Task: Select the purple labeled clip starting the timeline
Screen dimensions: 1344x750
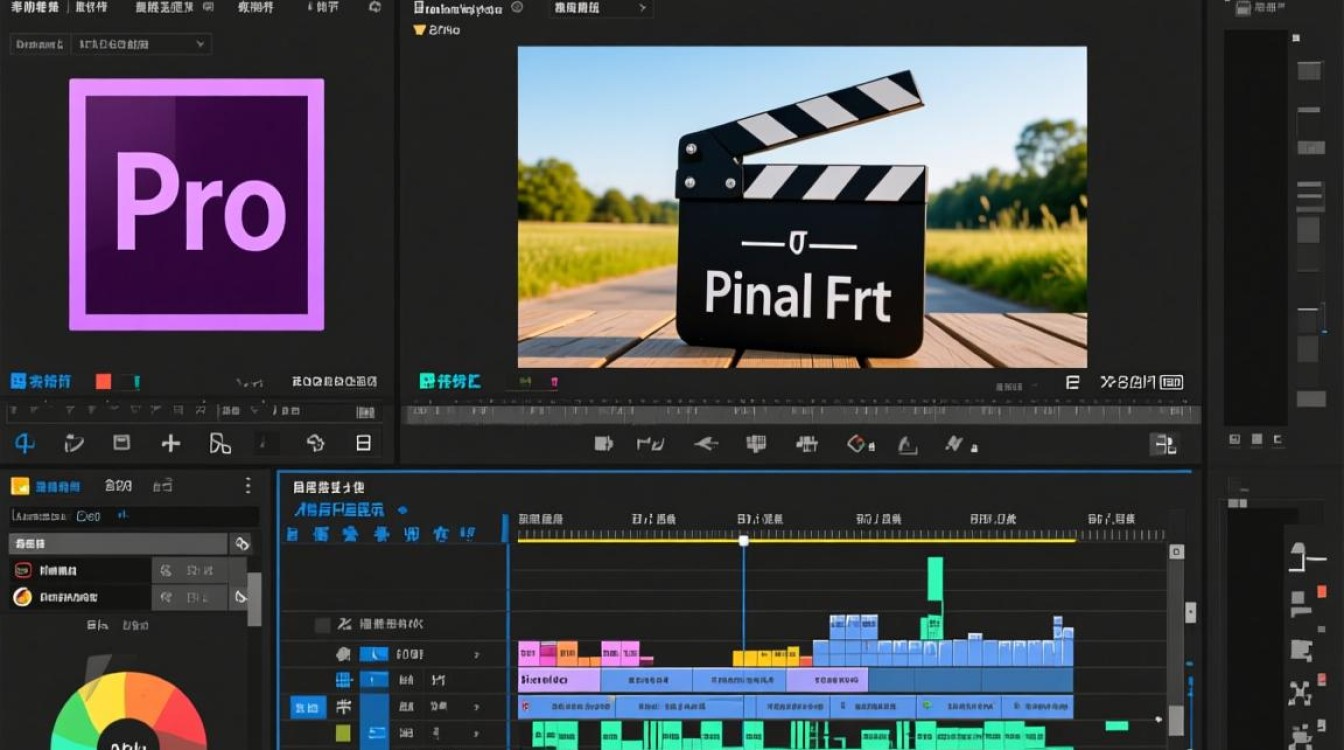Action: tap(559, 680)
